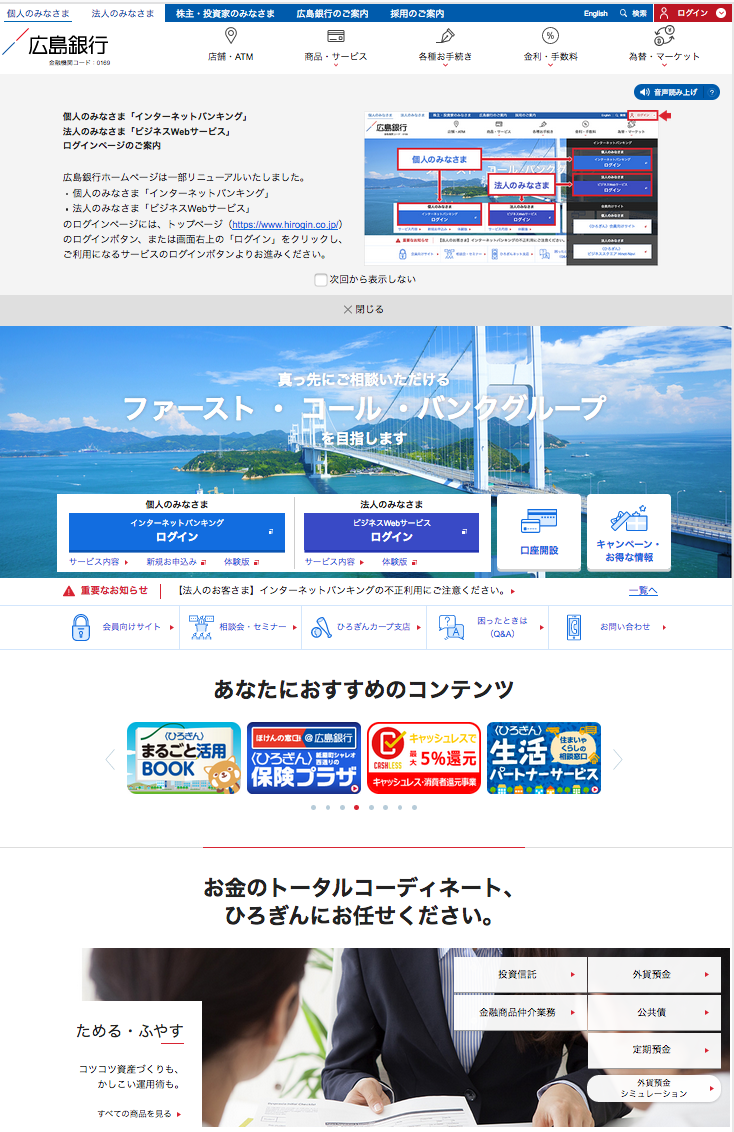Viewport: 734px width, 1132px height.
Task: Show previous carousel banner with left arrow
Action: click(110, 759)
